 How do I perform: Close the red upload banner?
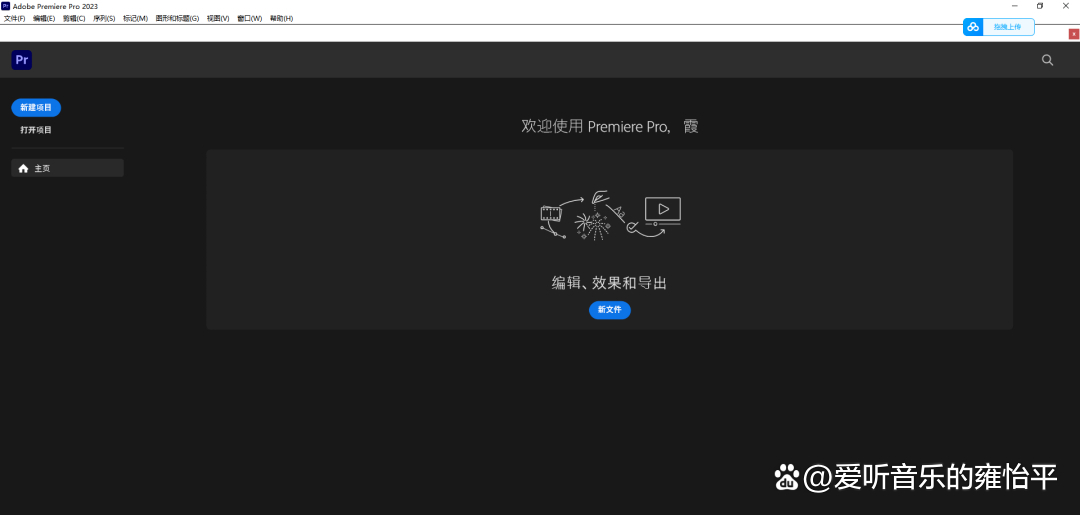tap(1073, 34)
